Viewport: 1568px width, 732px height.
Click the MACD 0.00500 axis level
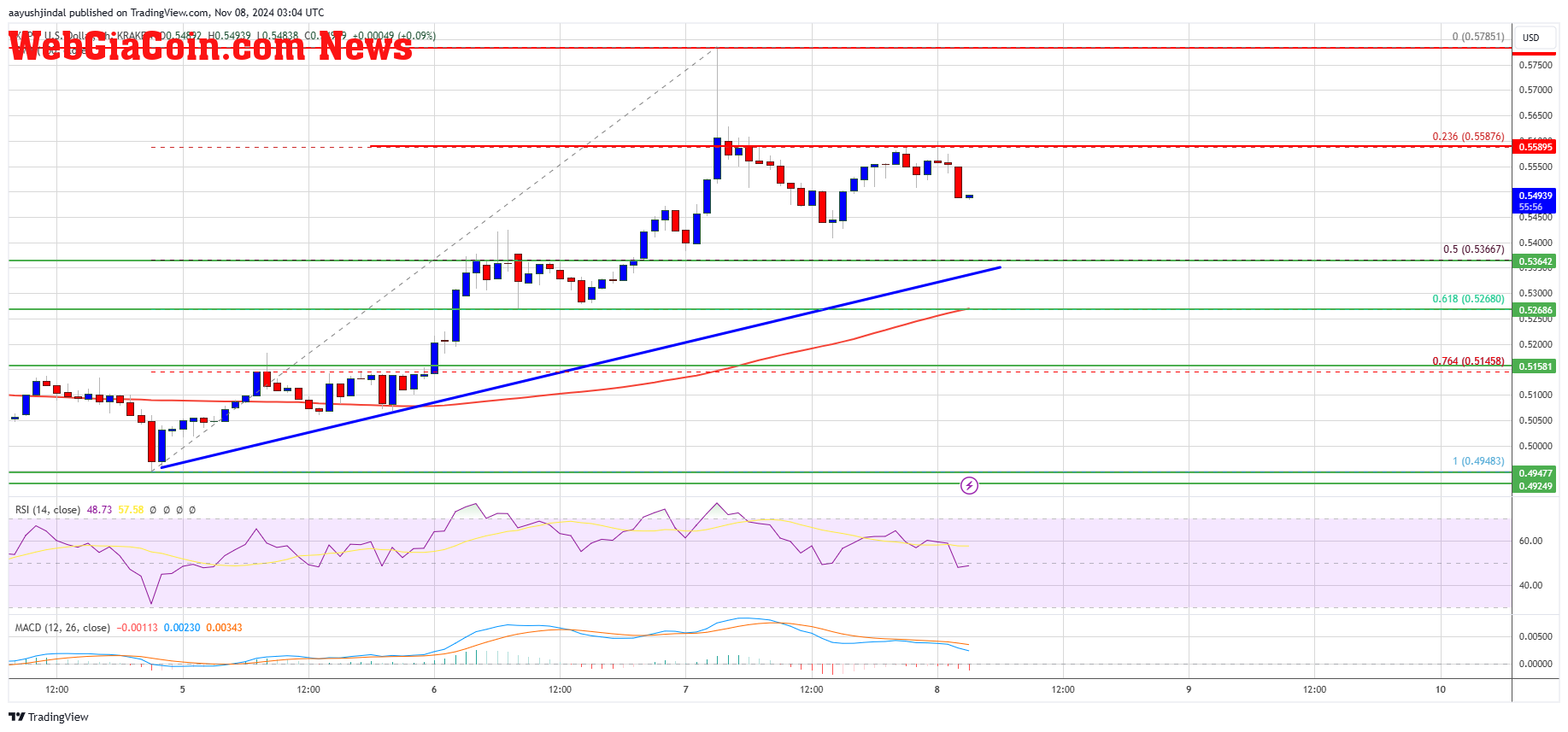point(1536,636)
